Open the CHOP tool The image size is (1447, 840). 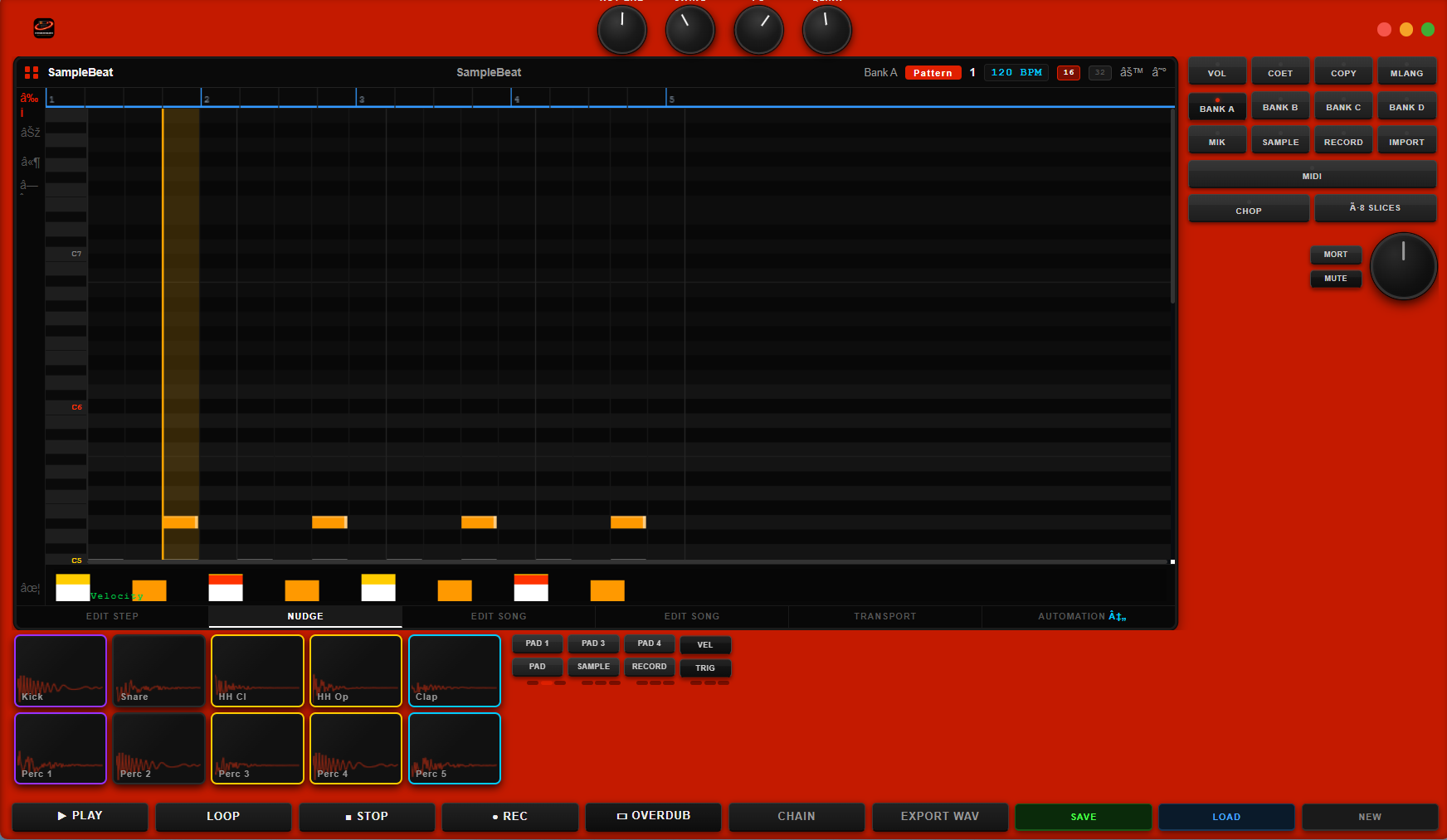click(x=1248, y=210)
